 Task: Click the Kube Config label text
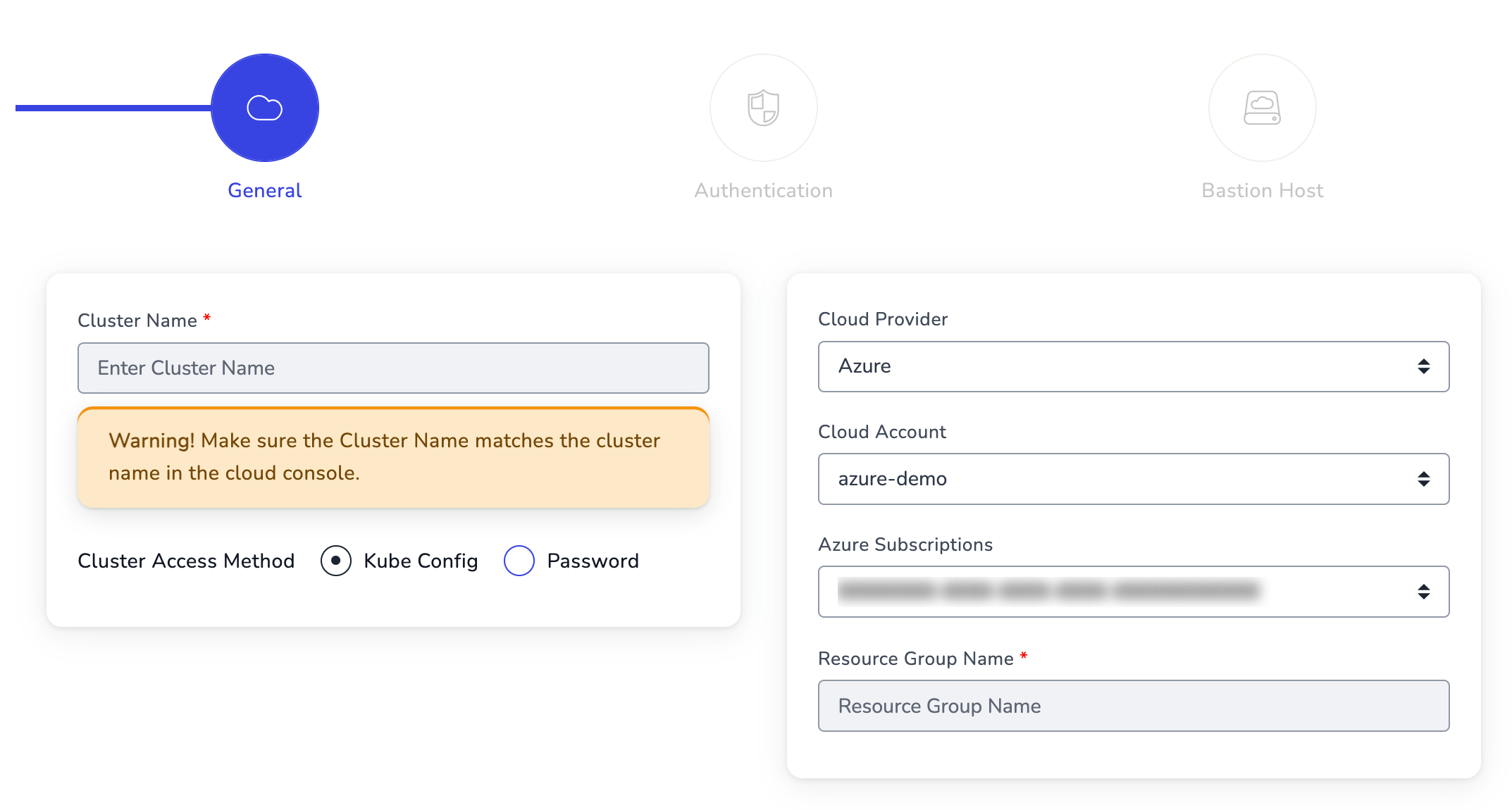[x=421, y=561]
